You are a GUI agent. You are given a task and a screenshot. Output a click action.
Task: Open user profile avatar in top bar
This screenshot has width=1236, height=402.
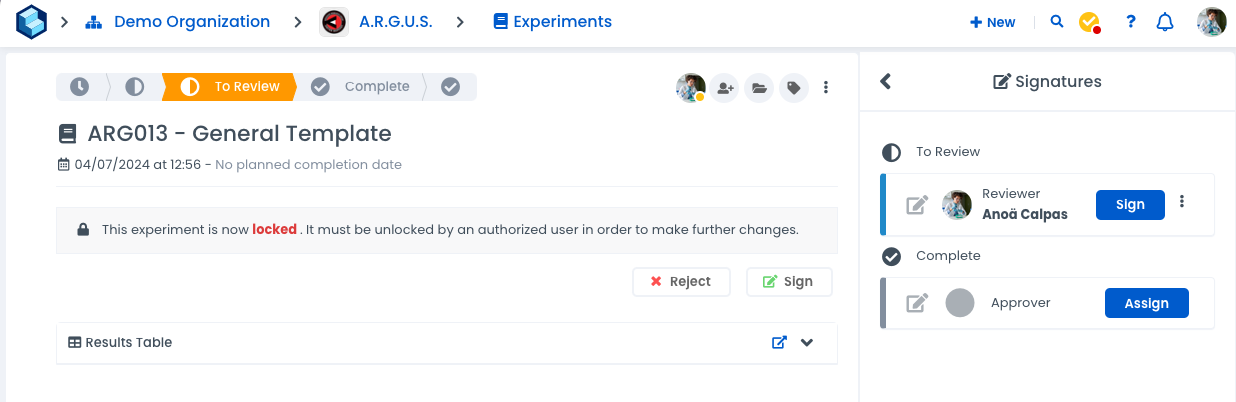click(x=1211, y=22)
